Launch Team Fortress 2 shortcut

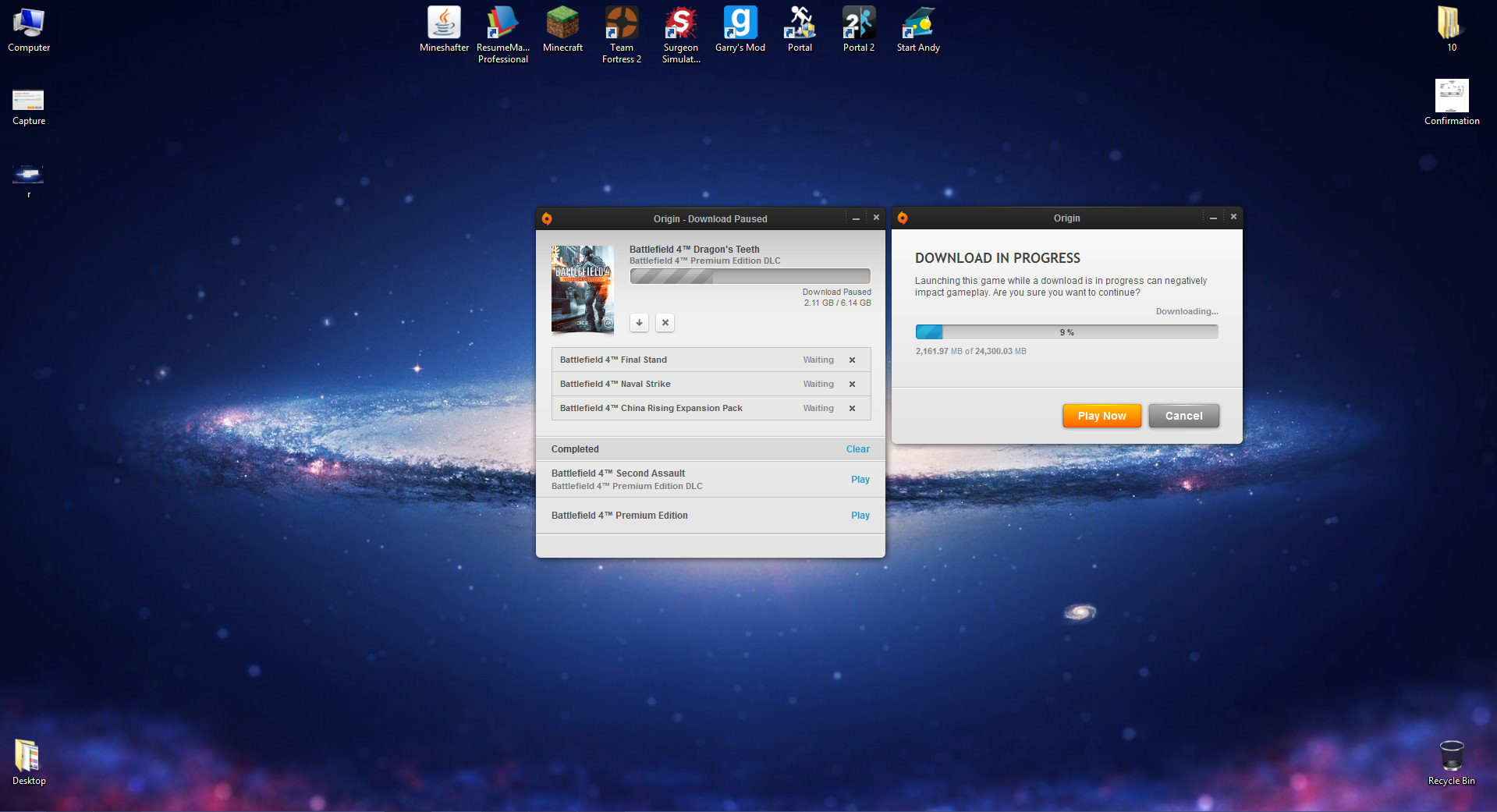(622, 35)
